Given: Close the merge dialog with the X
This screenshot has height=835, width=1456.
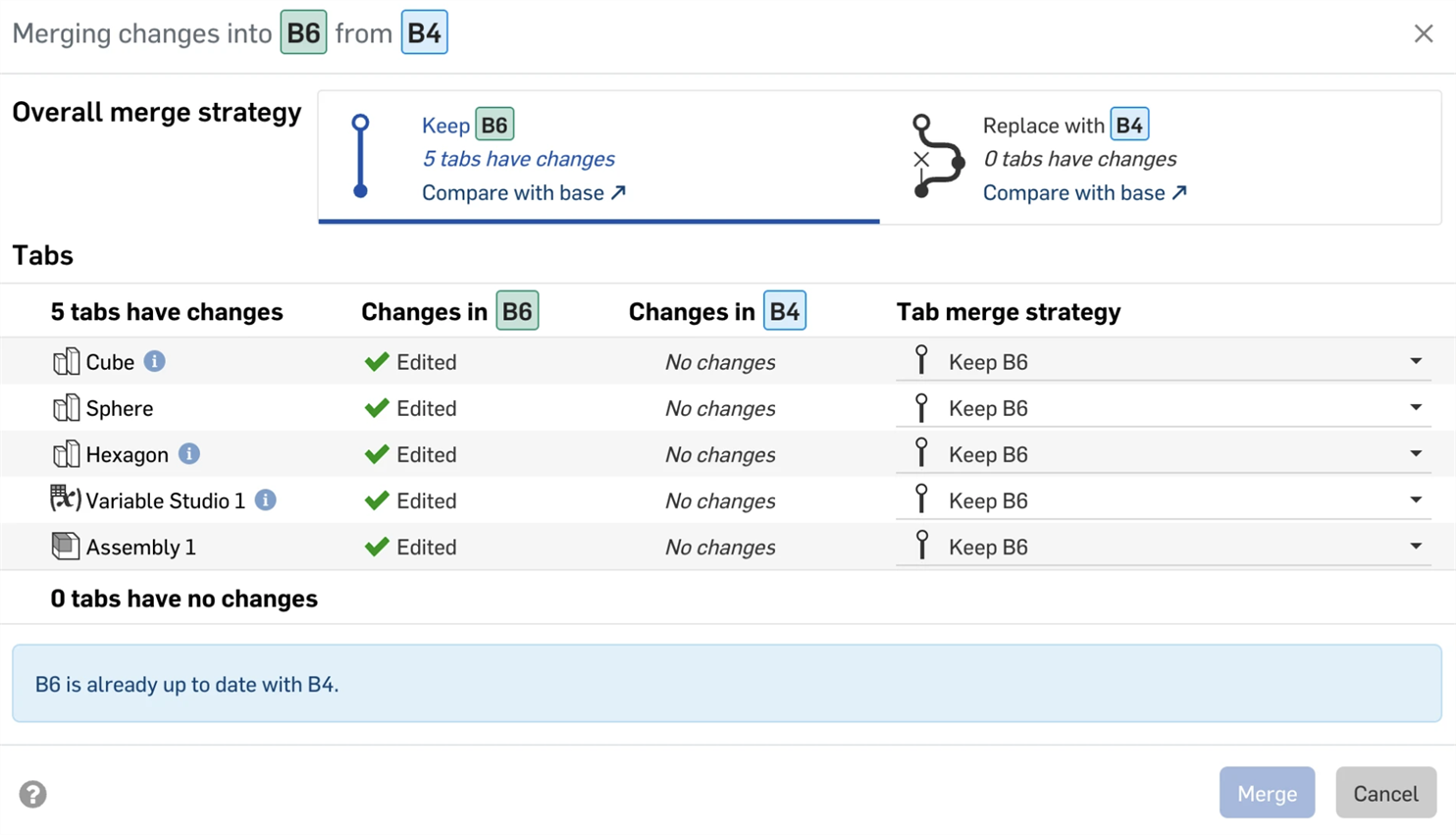Looking at the screenshot, I should 1424,33.
